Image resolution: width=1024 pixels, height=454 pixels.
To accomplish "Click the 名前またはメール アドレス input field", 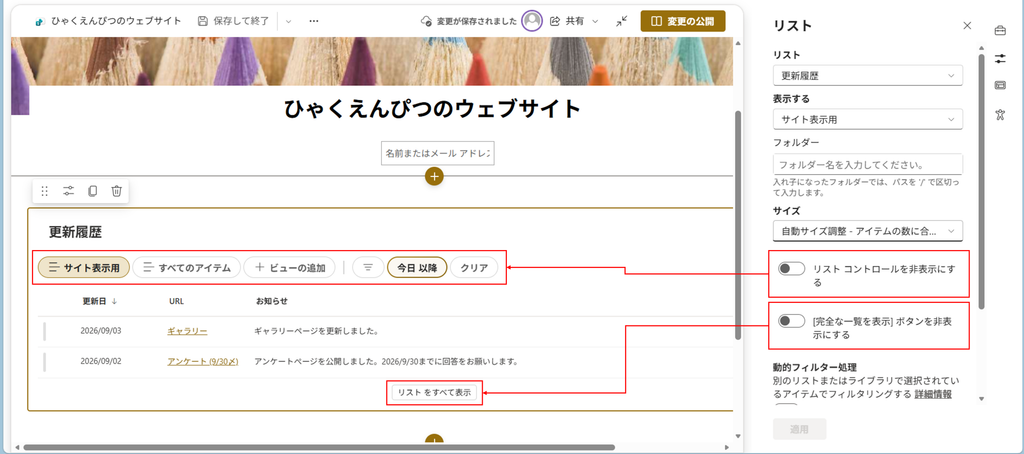I will click(x=438, y=154).
